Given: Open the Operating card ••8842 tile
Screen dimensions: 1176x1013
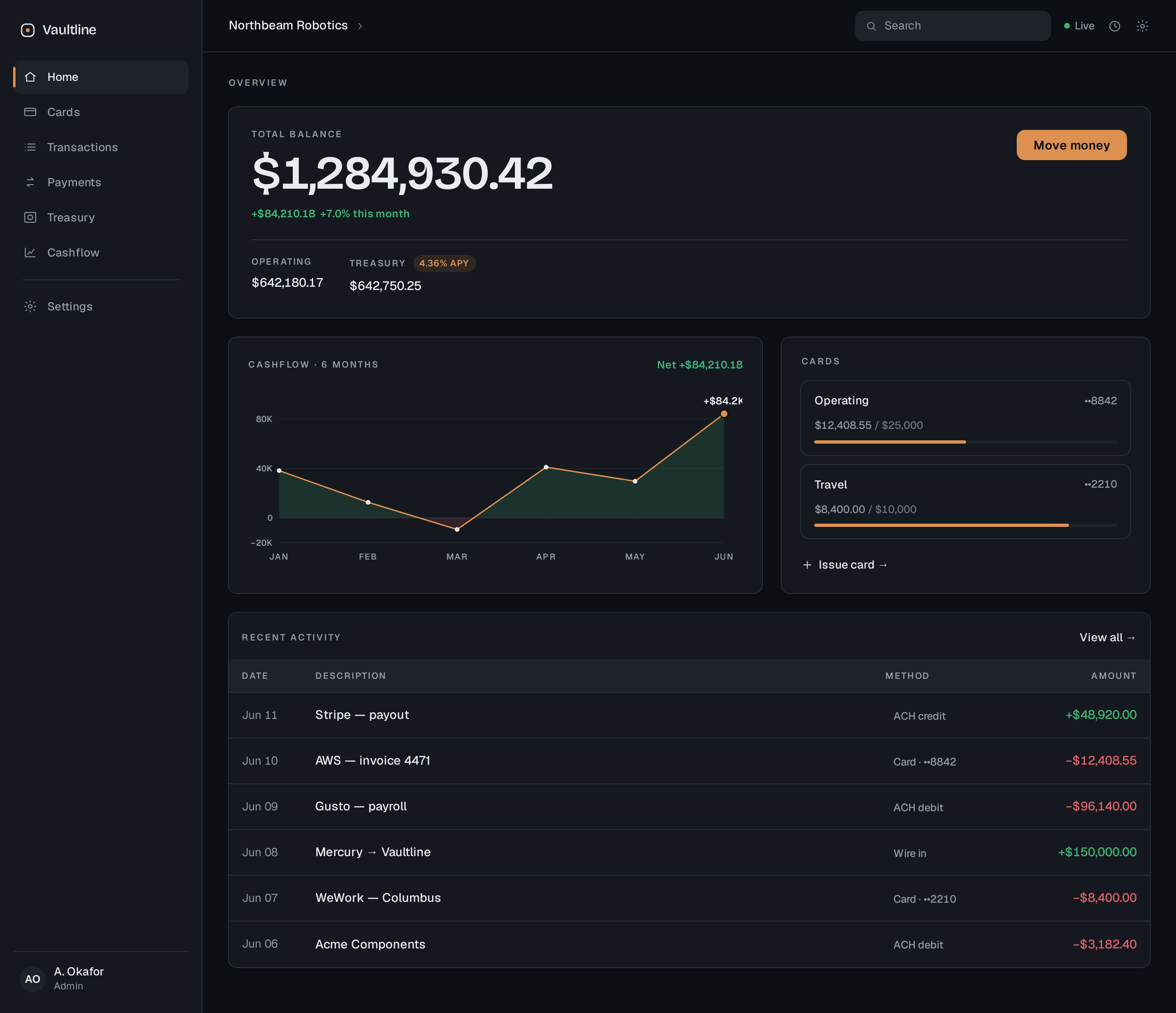Looking at the screenshot, I should click(965, 418).
